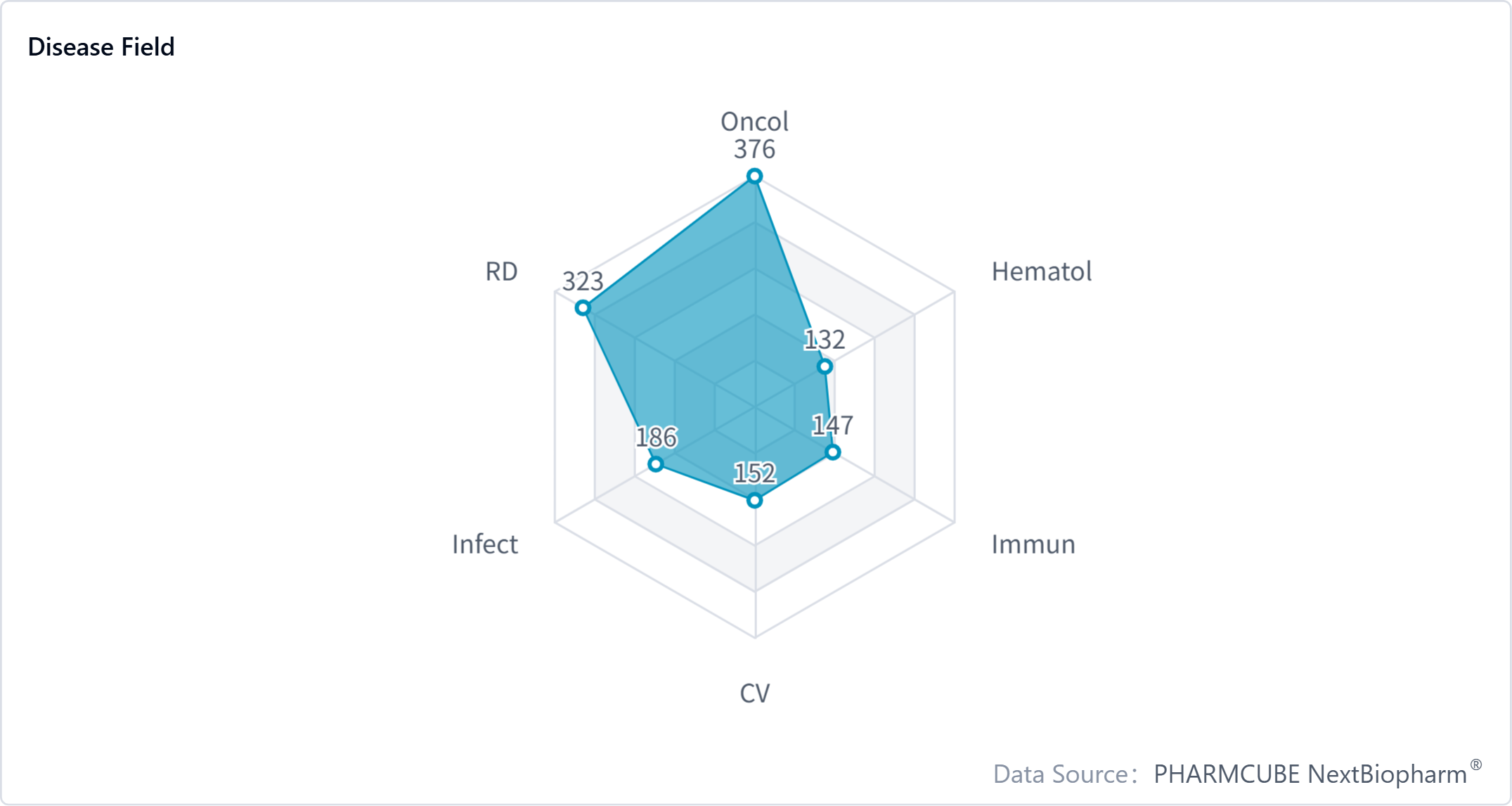Click the 323 value label
This screenshot has width=1512, height=806.
pos(583,281)
